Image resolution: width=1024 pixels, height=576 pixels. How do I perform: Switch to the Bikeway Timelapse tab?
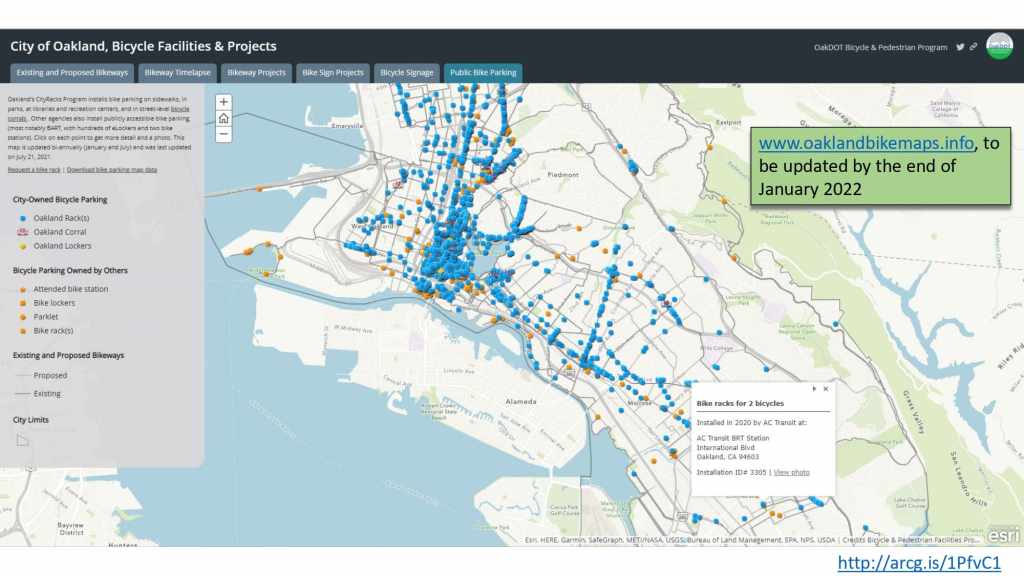click(x=177, y=73)
